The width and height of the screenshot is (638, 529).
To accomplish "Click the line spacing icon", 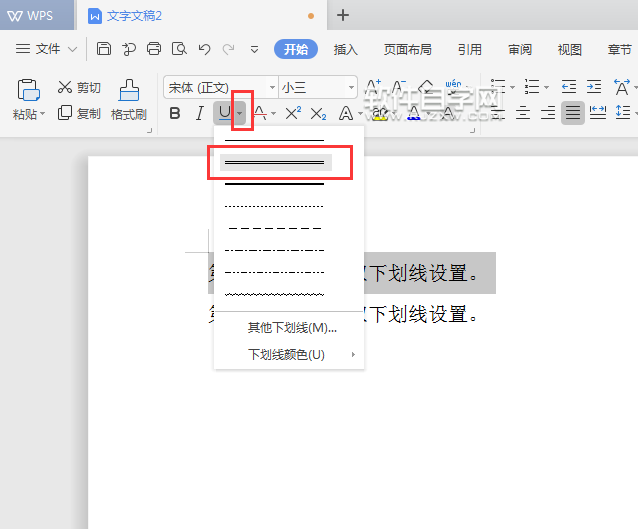I will [x=623, y=112].
